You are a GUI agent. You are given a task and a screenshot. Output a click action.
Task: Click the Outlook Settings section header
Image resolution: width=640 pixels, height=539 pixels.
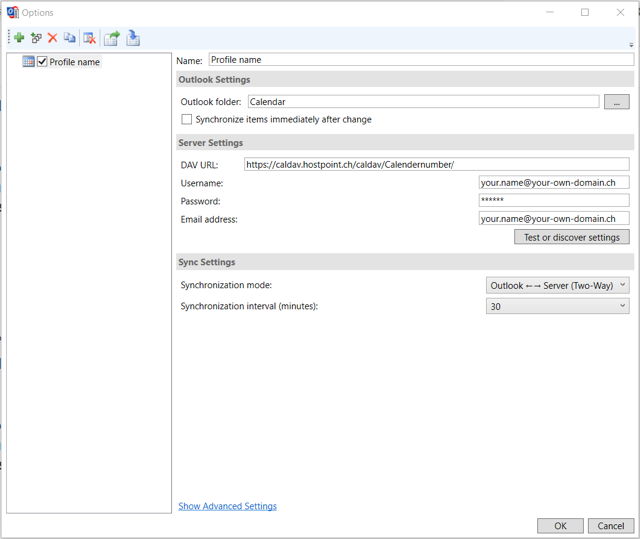tap(405, 79)
